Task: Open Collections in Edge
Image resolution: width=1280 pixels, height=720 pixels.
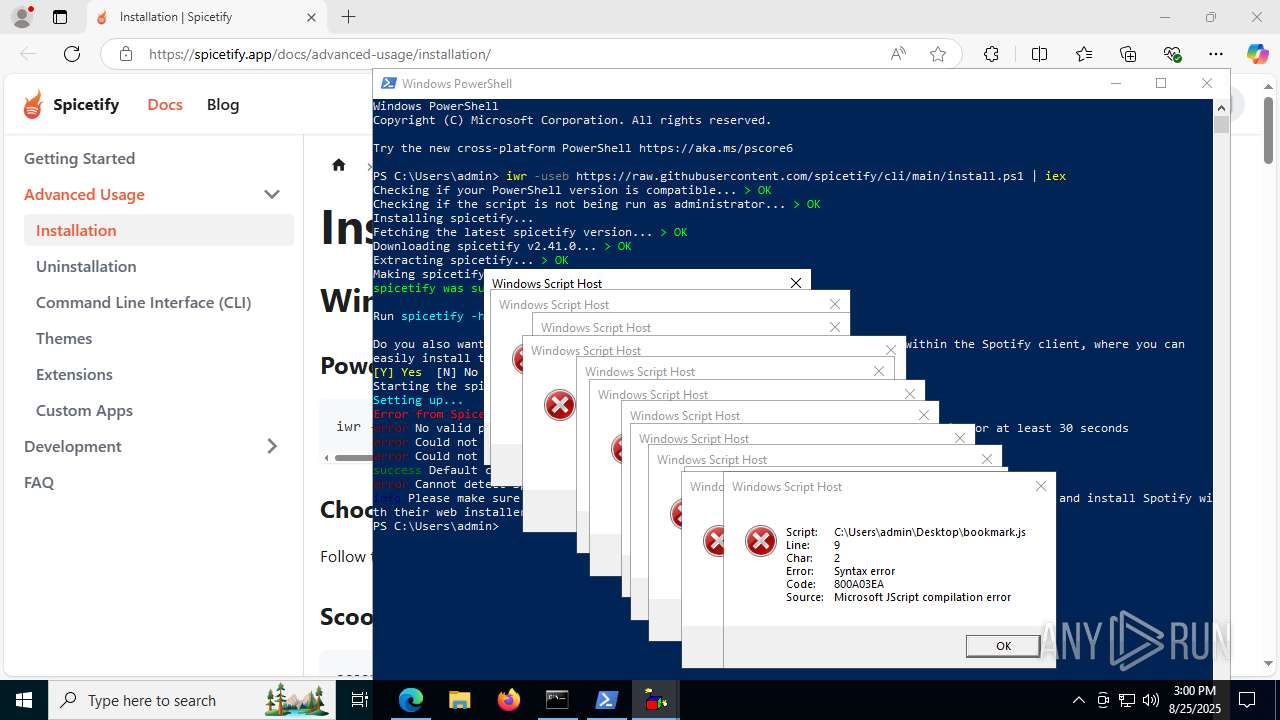Action: coord(1128,54)
